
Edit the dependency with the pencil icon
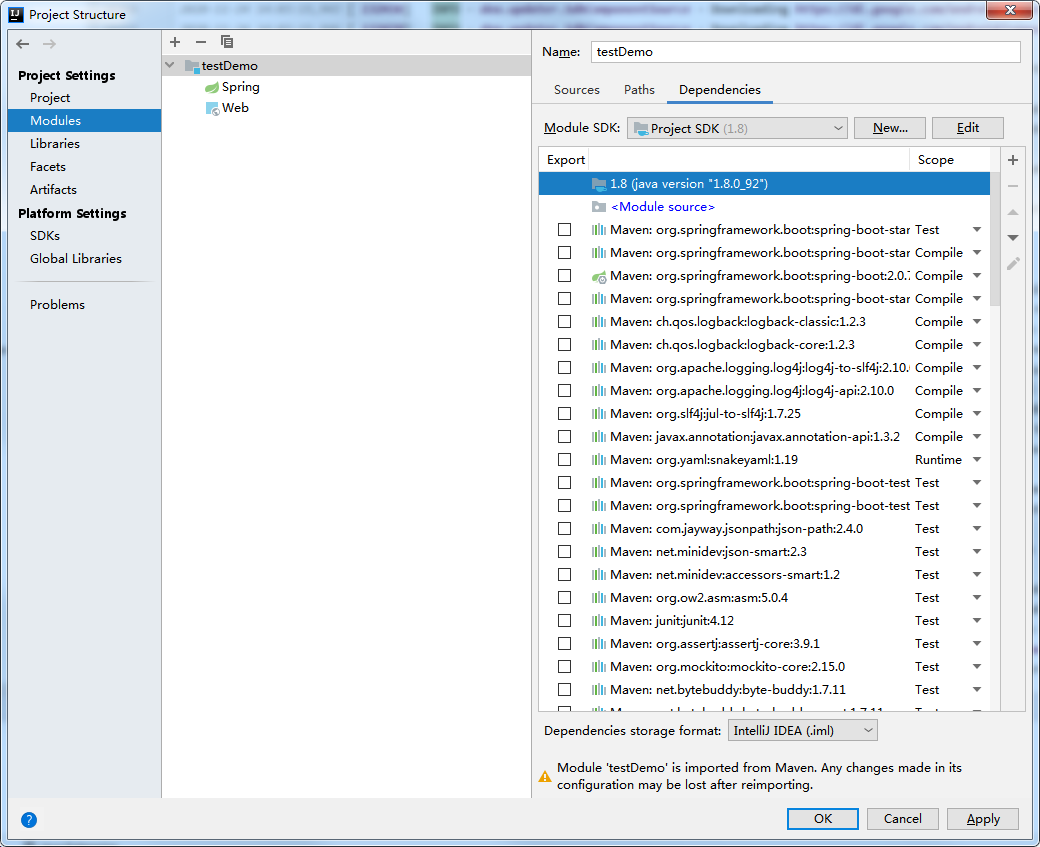point(1013,264)
